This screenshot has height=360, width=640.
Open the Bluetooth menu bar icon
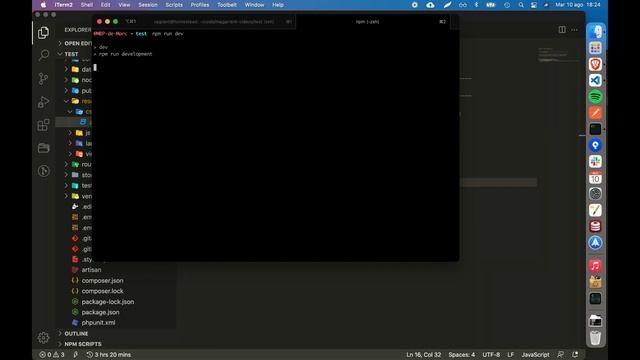(x=476, y=5)
